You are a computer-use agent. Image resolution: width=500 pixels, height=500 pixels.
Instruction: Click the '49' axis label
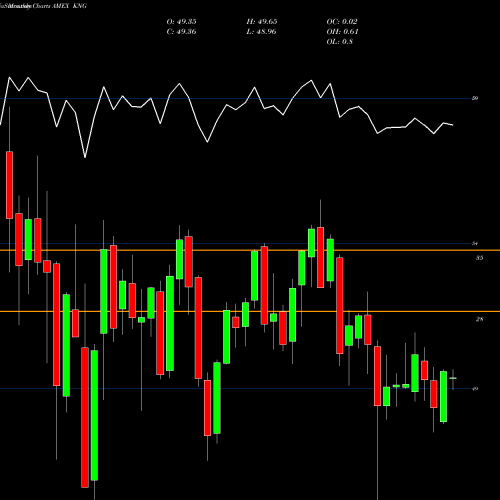[x=475, y=389]
